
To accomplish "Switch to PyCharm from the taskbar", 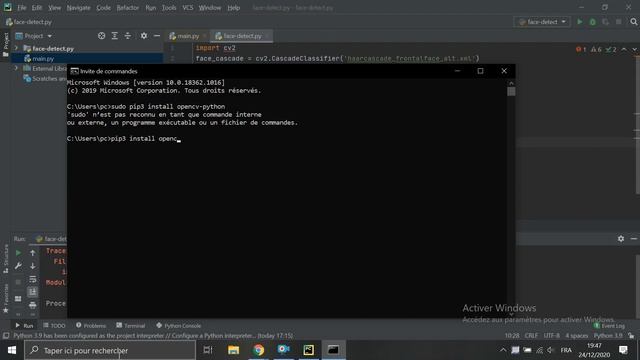I will click(x=309, y=350).
